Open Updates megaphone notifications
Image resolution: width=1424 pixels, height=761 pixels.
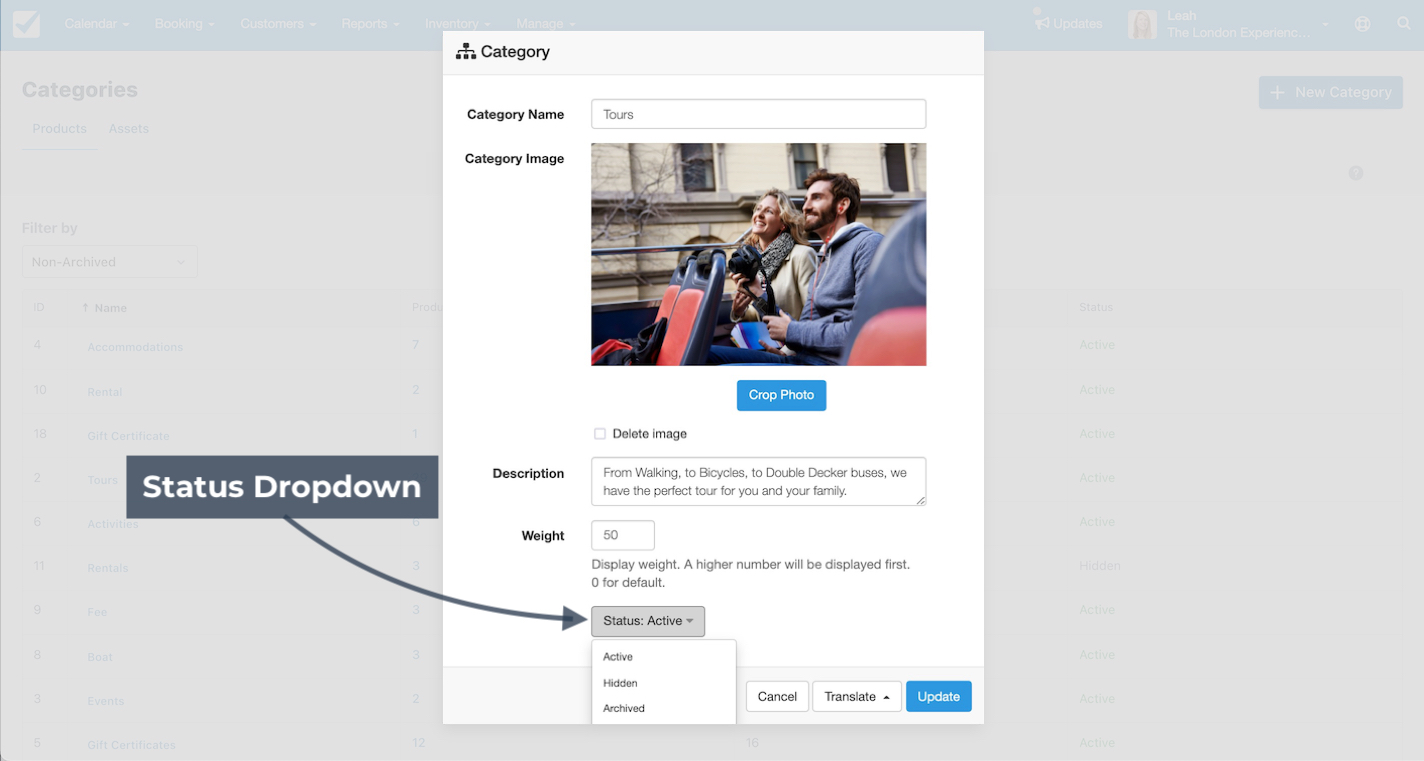click(x=1068, y=23)
